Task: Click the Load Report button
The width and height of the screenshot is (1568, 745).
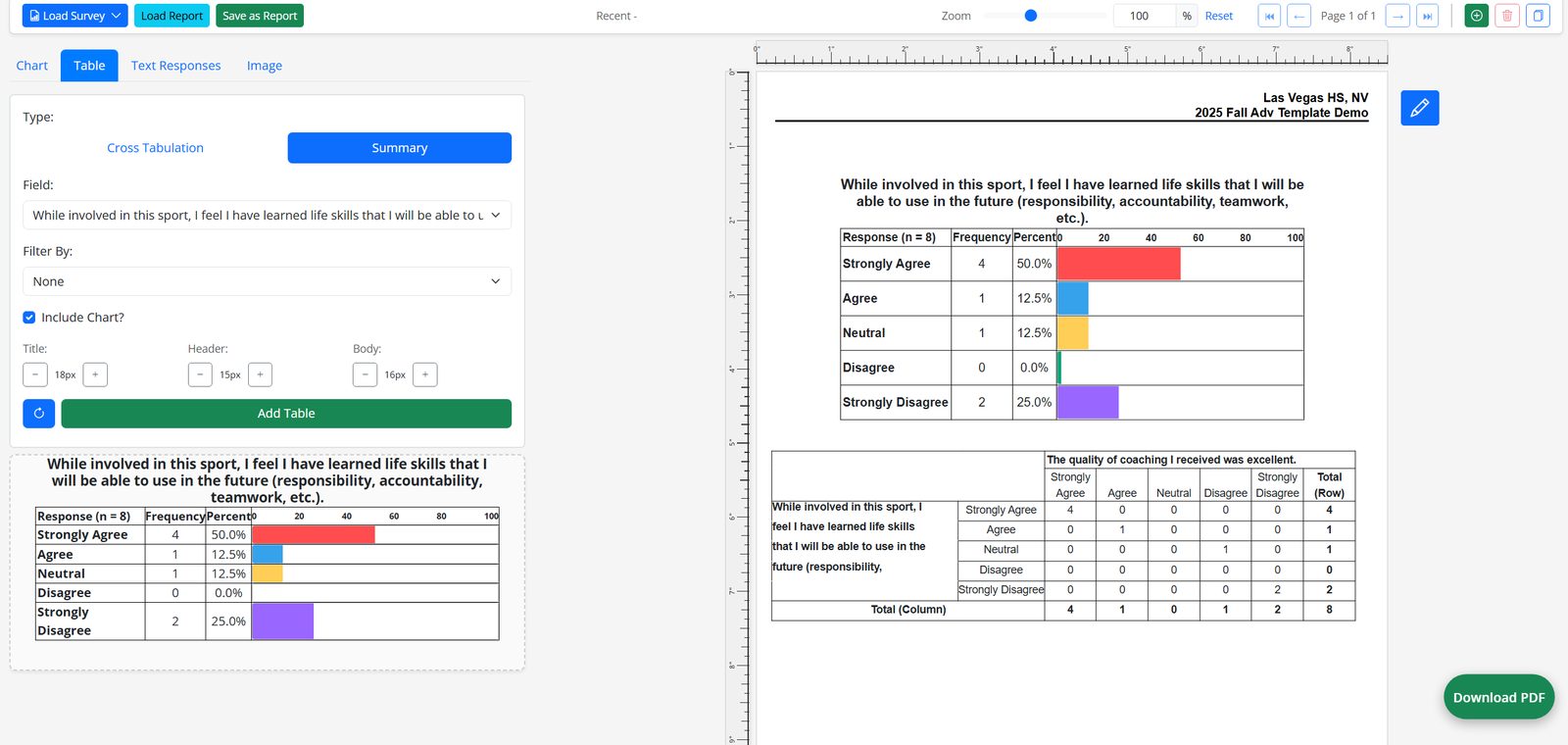Action: point(171,16)
